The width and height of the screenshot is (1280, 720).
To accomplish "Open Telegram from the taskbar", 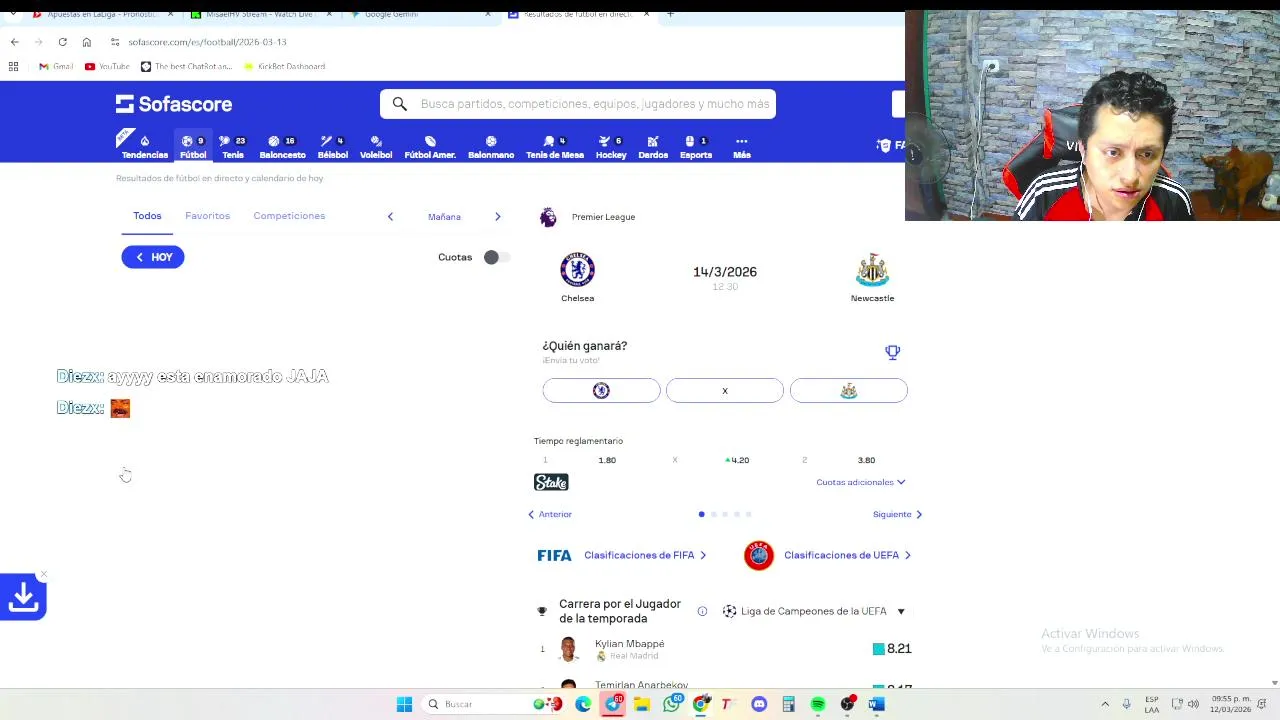I will [613, 704].
